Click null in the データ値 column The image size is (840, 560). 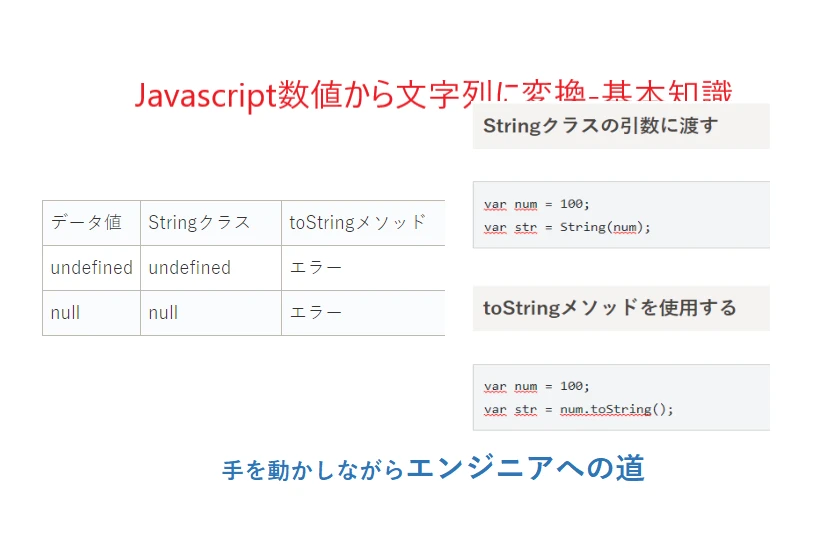(x=65, y=313)
